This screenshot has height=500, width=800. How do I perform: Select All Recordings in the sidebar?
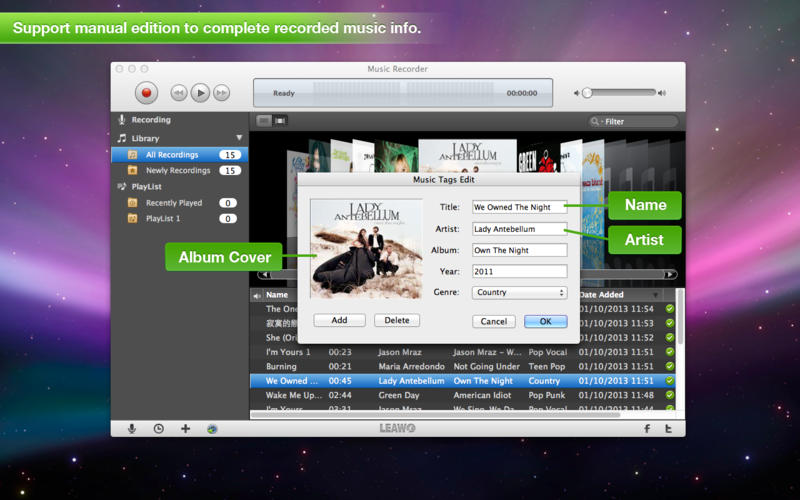[x=180, y=155]
